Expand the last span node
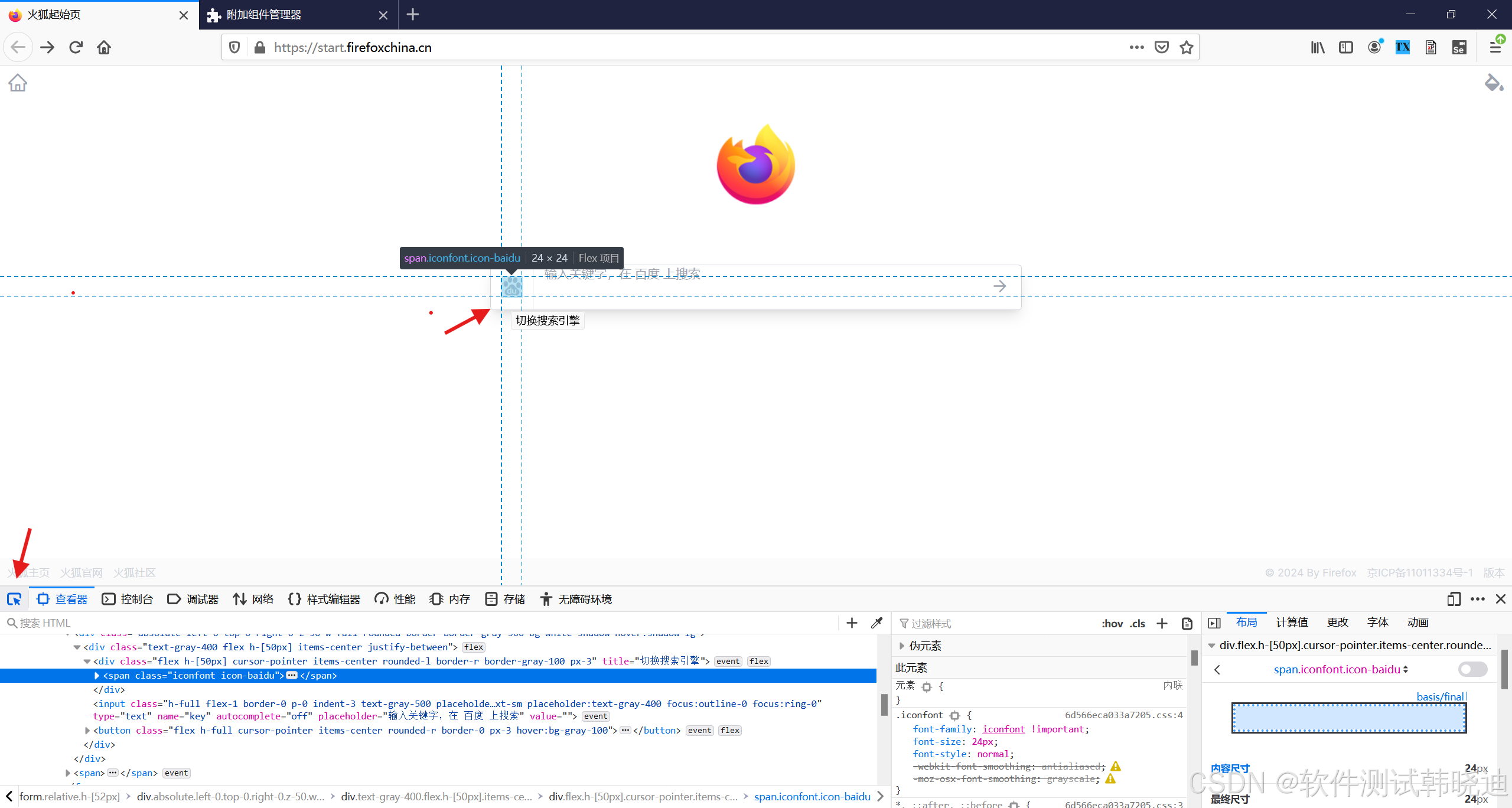1512x808 pixels. tap(68, 773)
